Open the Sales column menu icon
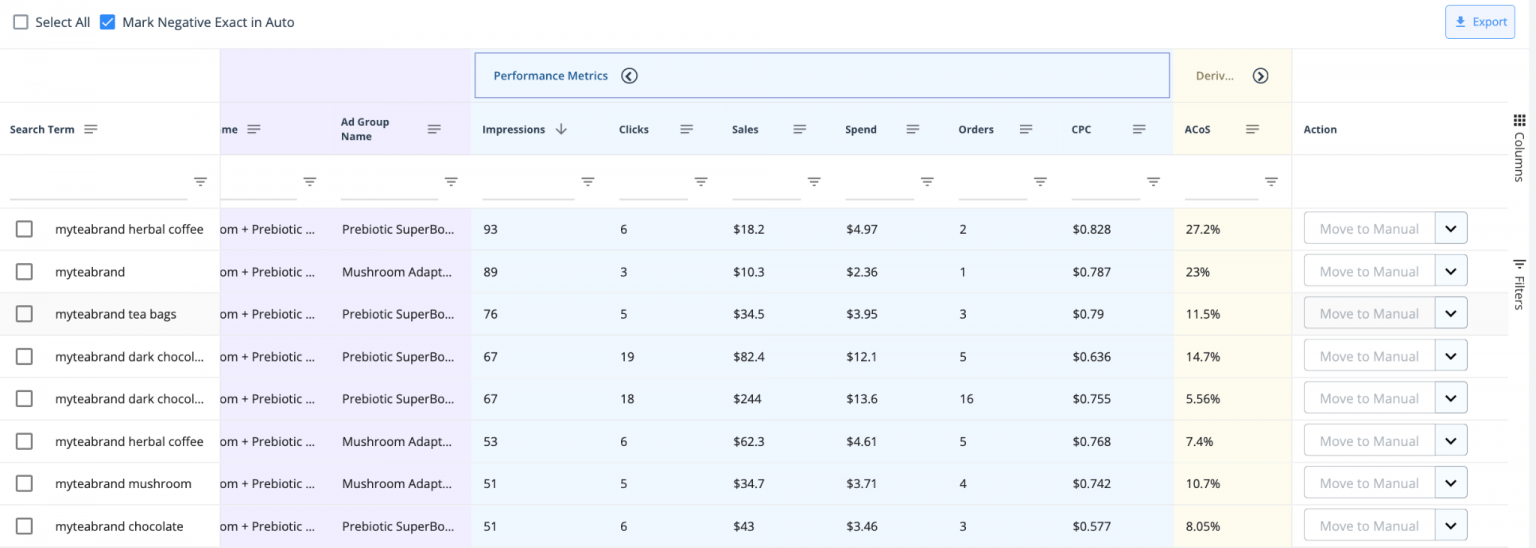The width and height of the screenshot is (1536, 548). pyautogui.click(x=800, y=129)
